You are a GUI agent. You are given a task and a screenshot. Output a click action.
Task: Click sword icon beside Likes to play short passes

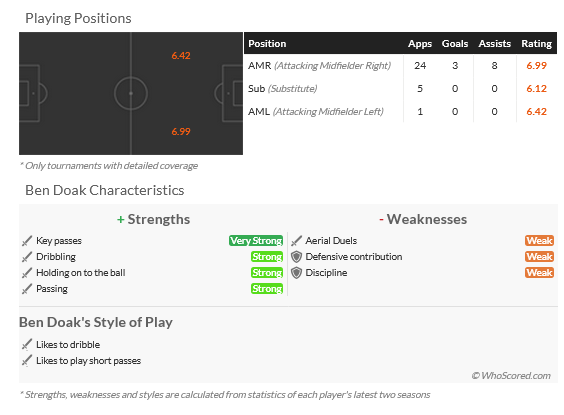tap(27, 361)
